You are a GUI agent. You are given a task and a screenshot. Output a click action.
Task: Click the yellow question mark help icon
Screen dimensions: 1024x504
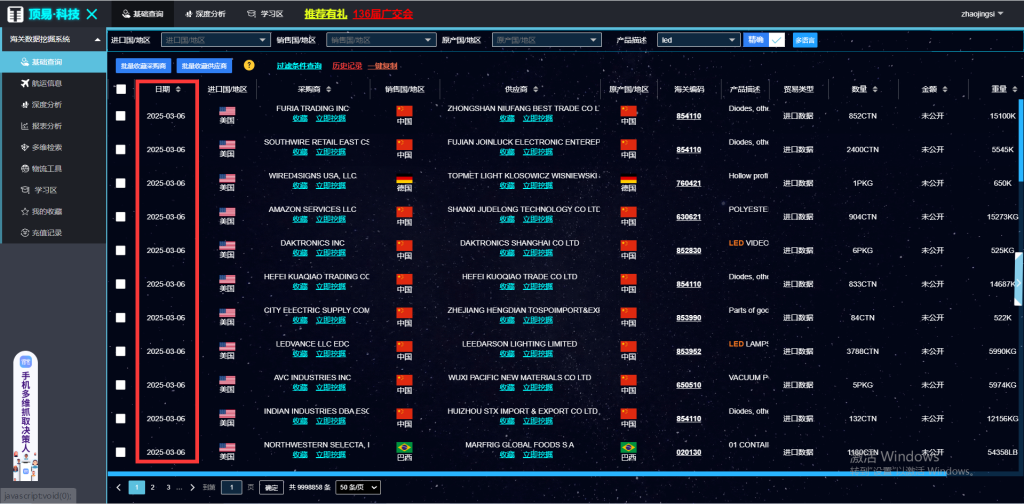tap(249, 65)
